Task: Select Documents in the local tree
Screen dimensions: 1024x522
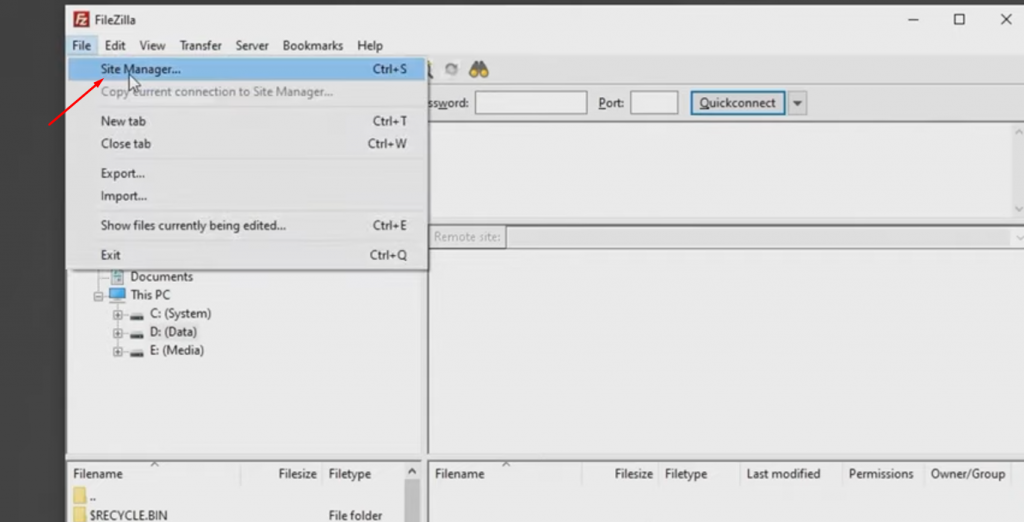Action: coord(161,277)
